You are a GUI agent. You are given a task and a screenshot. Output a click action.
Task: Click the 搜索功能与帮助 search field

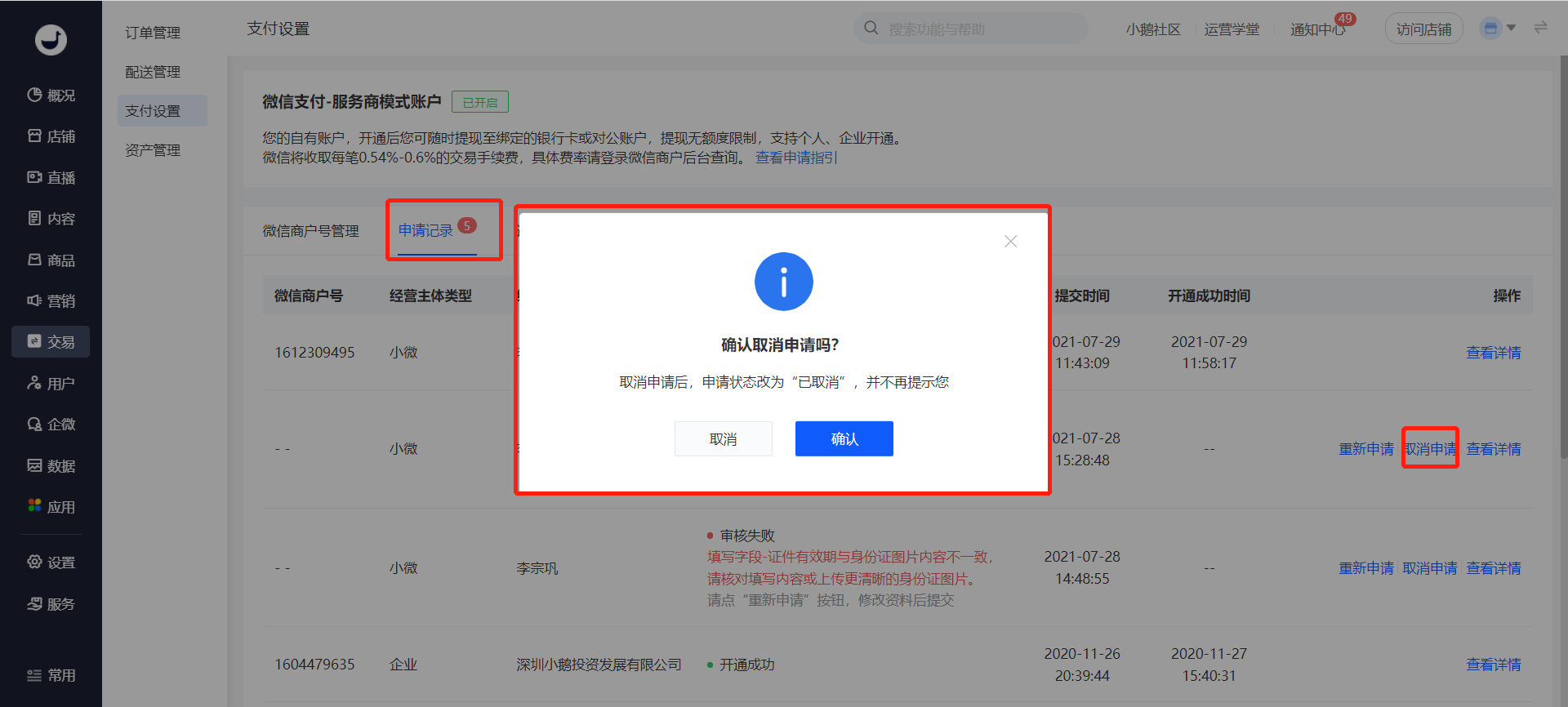click(x=970, y=29)
